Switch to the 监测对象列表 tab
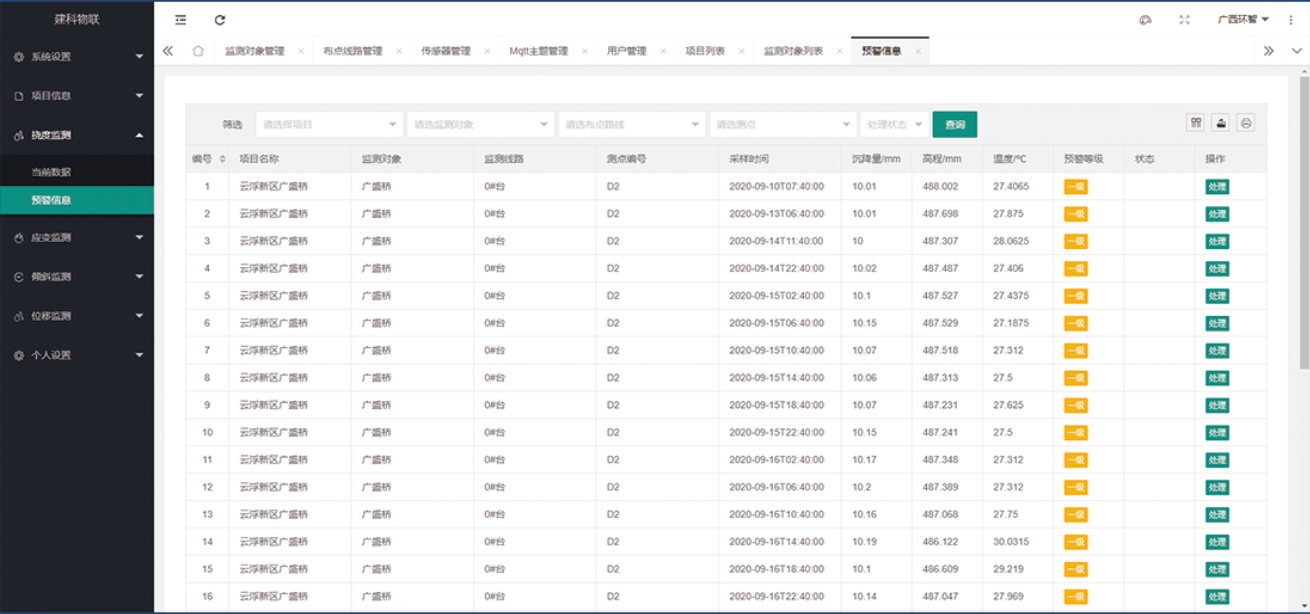This screenshot has width=1310, height=614. tap(794, 51)
